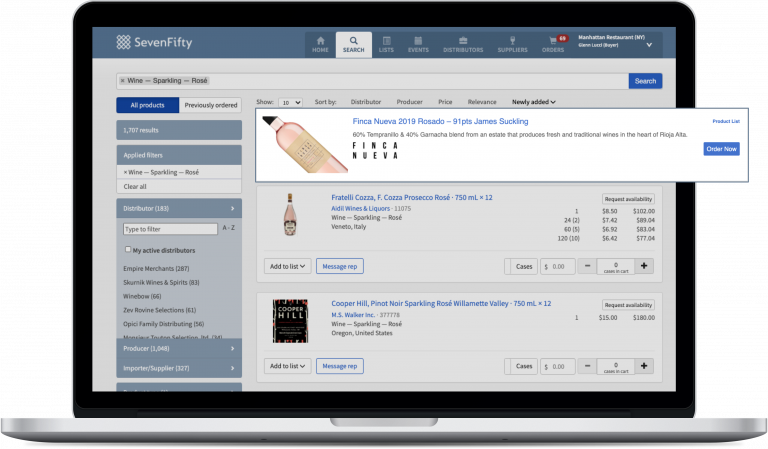Request availability for Fratelli Cozza Prosecco
The image size is (768, 449).
click(x=628, y=199)
